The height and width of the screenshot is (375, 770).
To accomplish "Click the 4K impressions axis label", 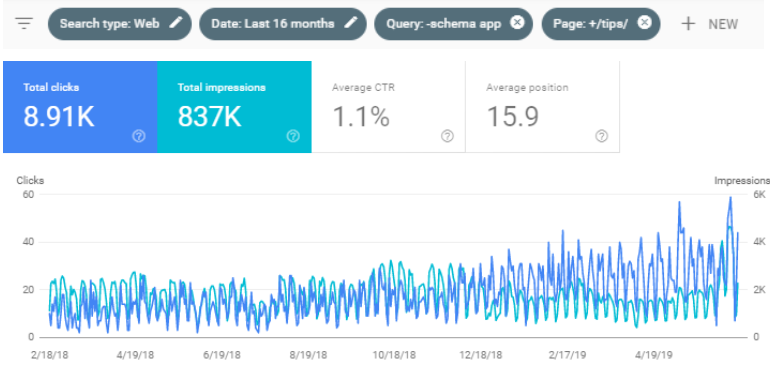I will pos(759,242).
